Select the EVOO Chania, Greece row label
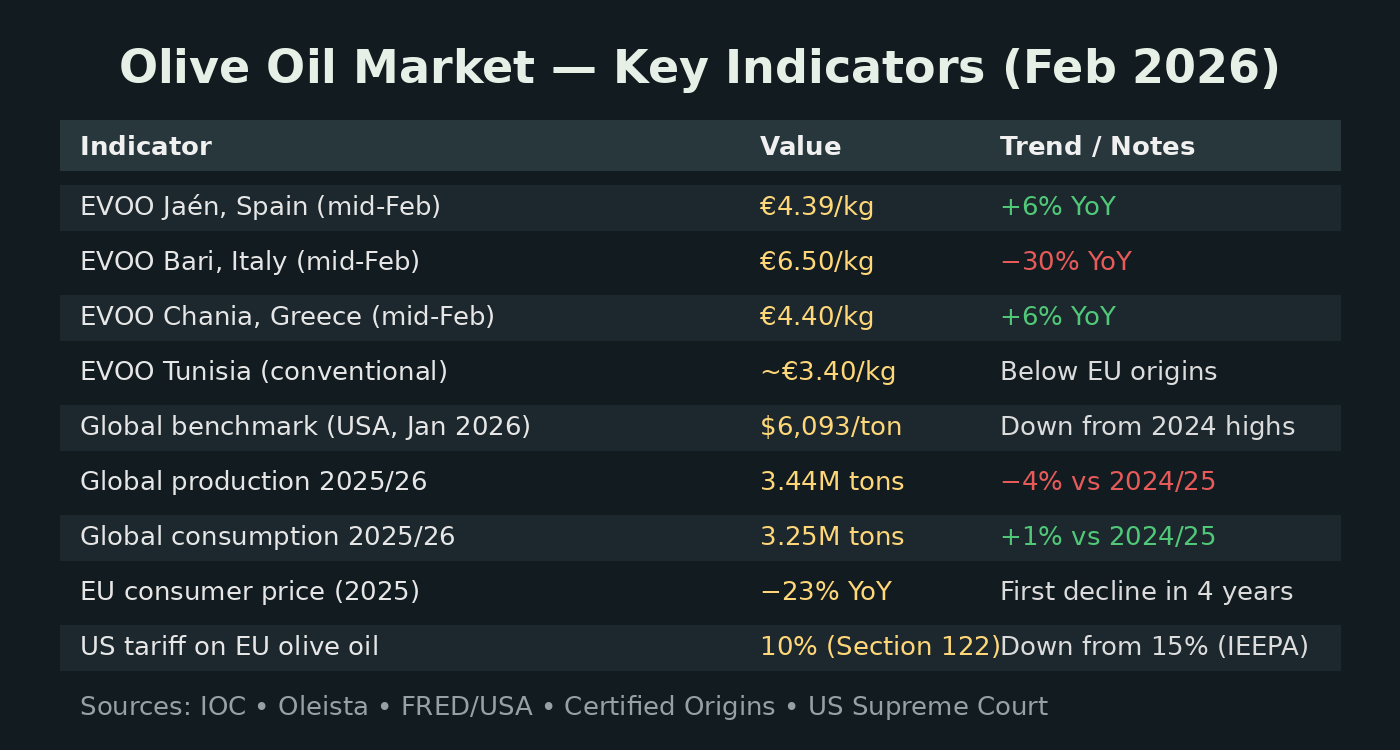 [287, 317]
